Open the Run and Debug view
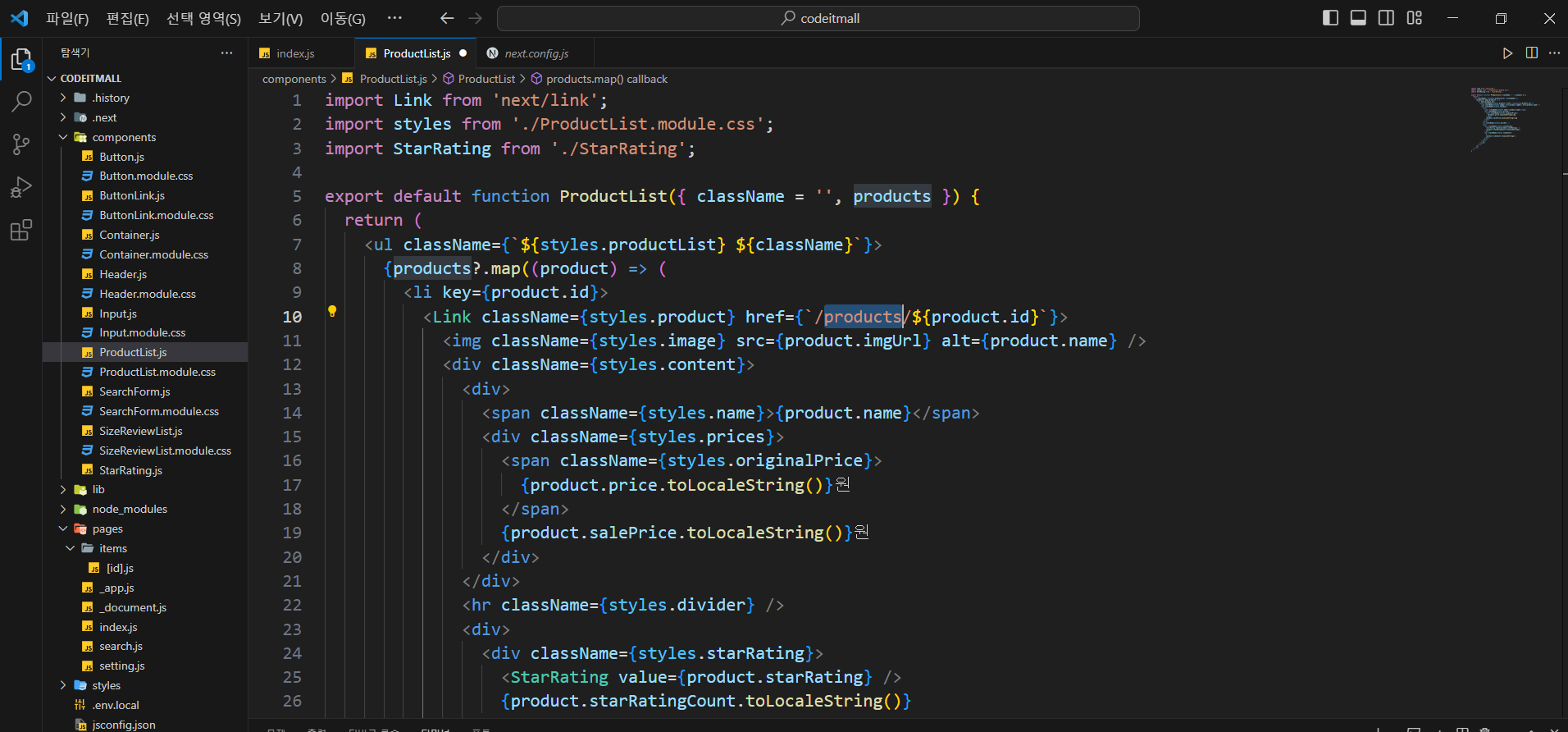 pyautogui.click(x=21, y=188)
